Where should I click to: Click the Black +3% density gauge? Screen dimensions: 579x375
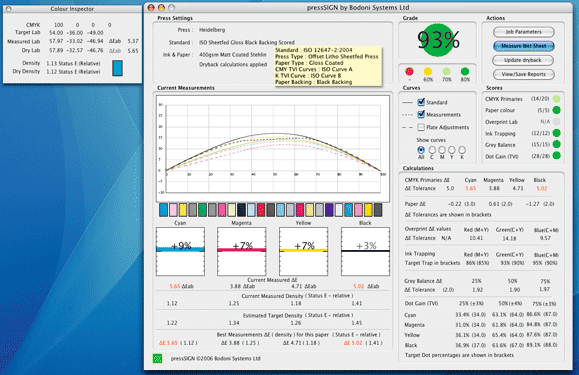(365, 251)
